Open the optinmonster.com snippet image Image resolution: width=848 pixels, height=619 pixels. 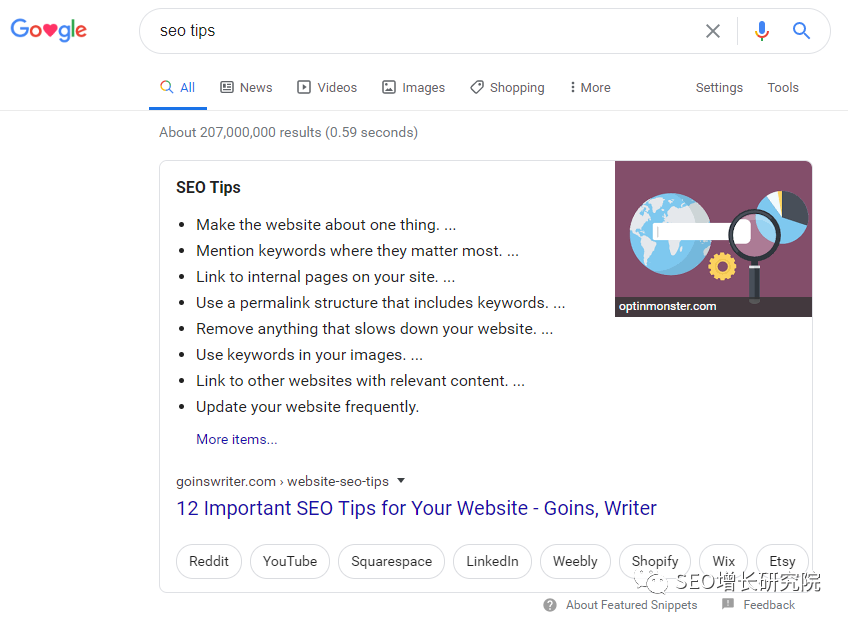click(713, 238)
